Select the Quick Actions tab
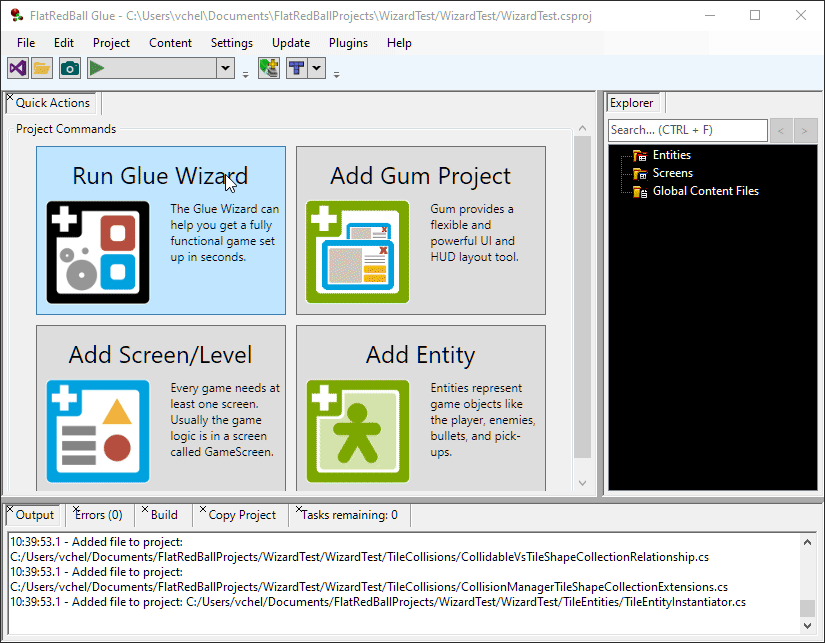 [x=53, y=103]
